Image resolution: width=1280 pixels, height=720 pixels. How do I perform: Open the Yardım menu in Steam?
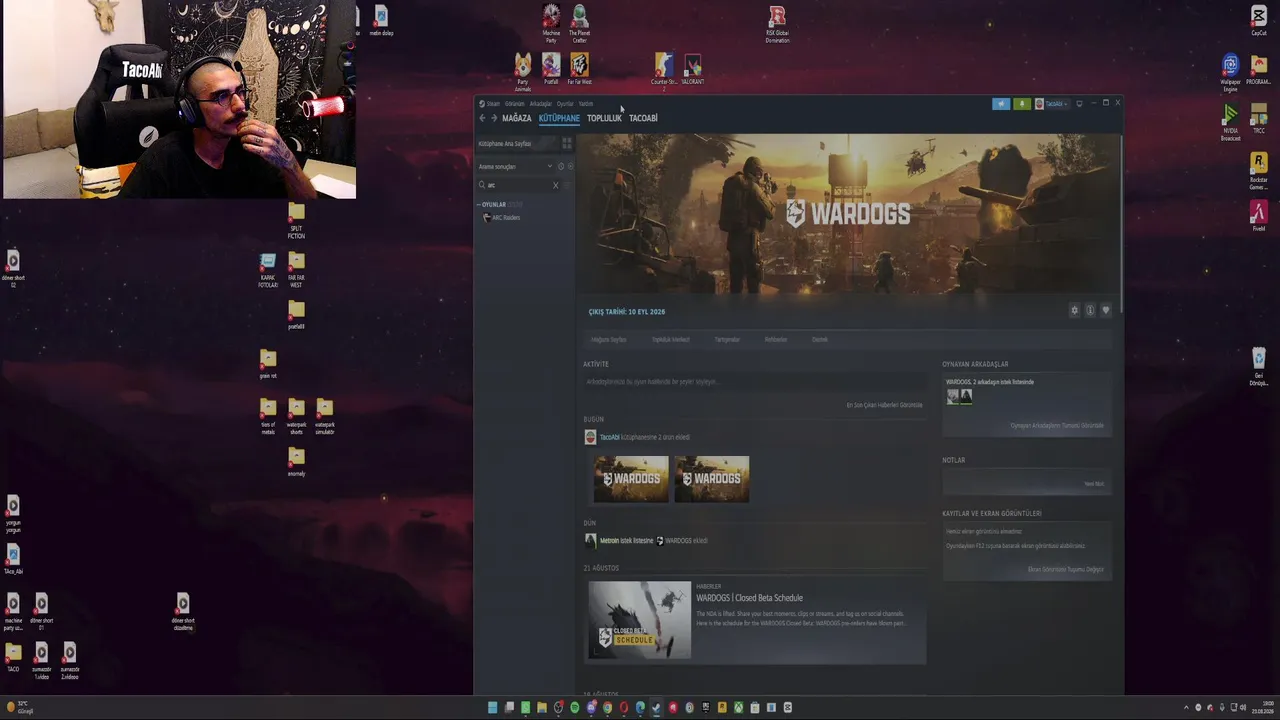586,103
